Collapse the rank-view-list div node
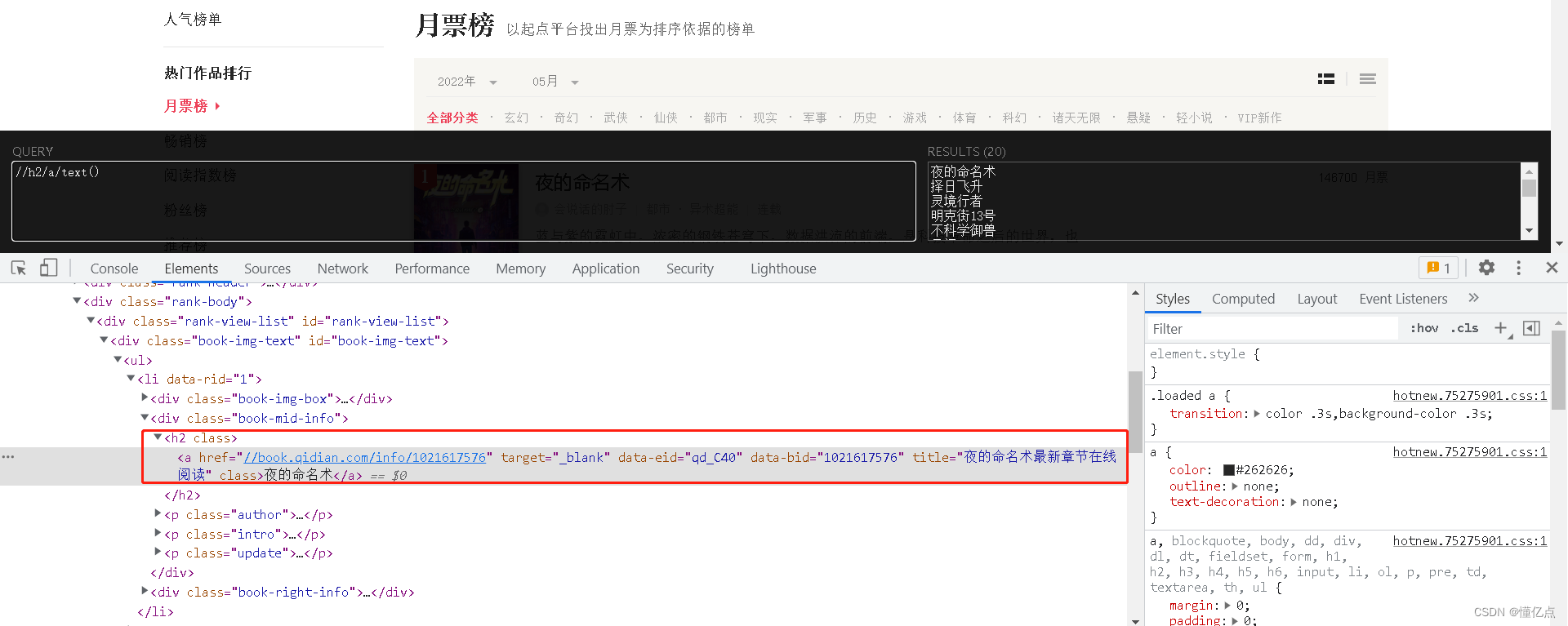This screenshot has height=626, width=1568. pos(91,321)
